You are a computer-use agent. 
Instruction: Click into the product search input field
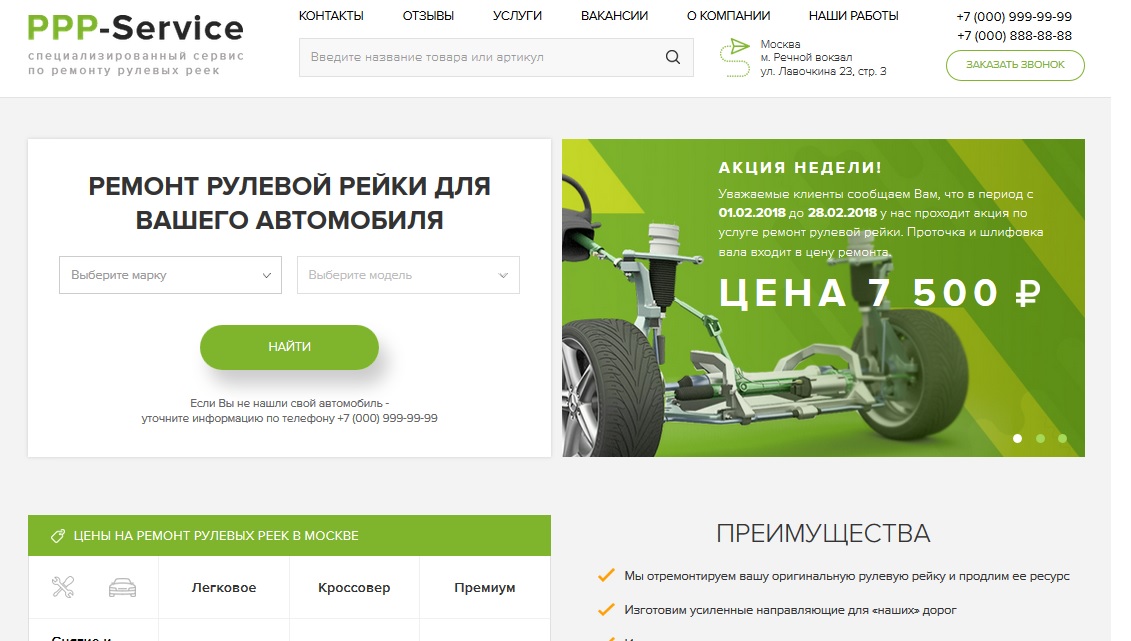coord(483,57)
